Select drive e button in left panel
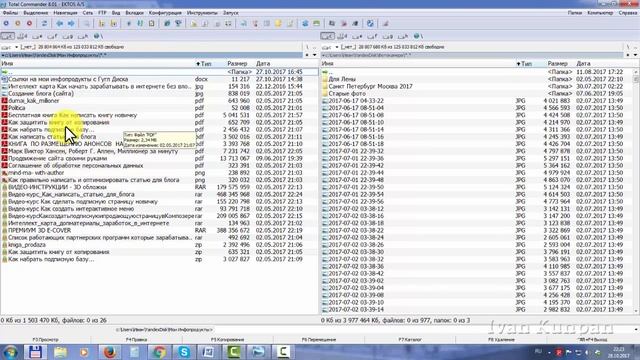640x360 pixels. (x=38, y=36)
